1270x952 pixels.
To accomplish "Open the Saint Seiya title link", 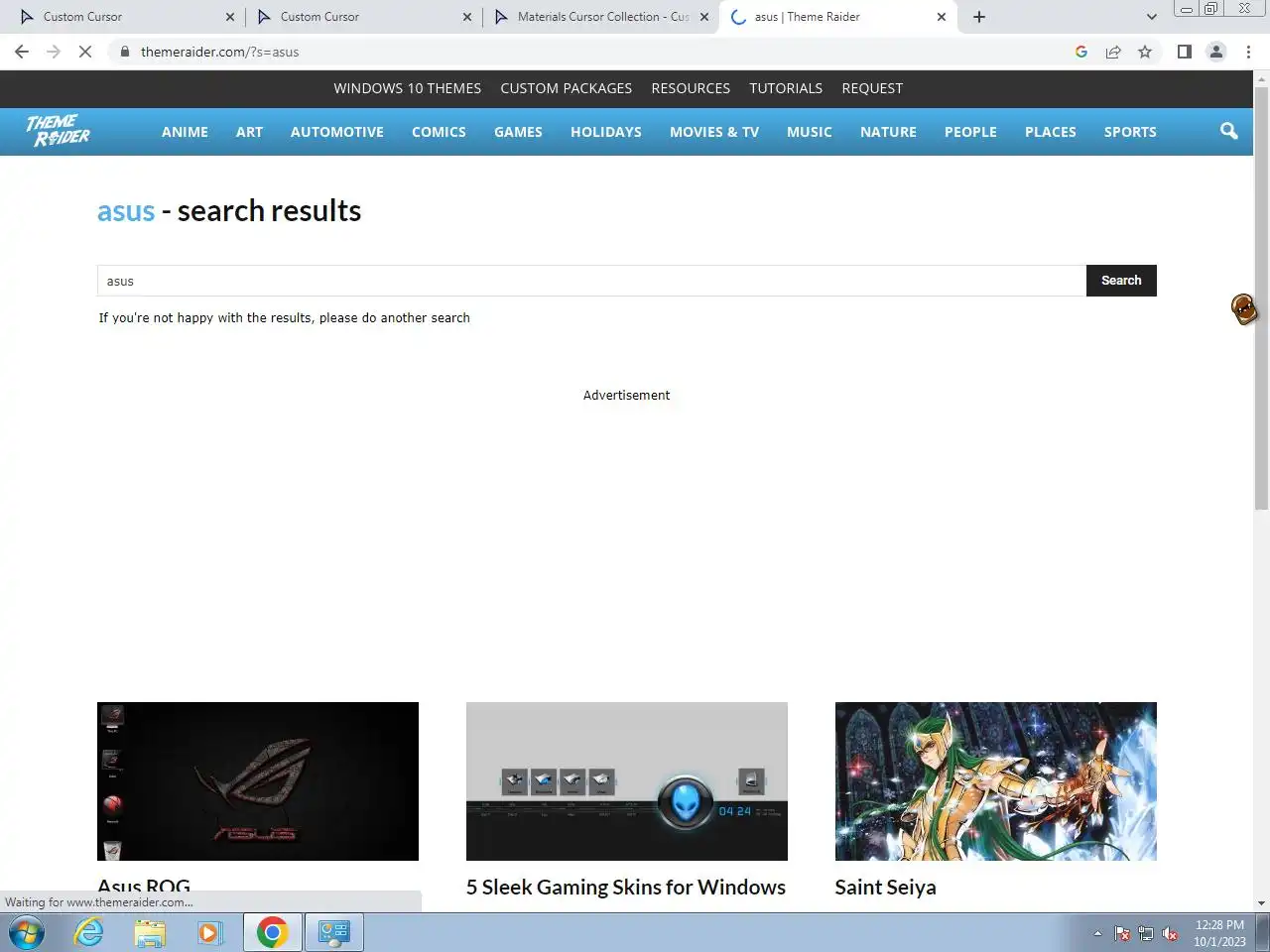I will pos(885,888).
